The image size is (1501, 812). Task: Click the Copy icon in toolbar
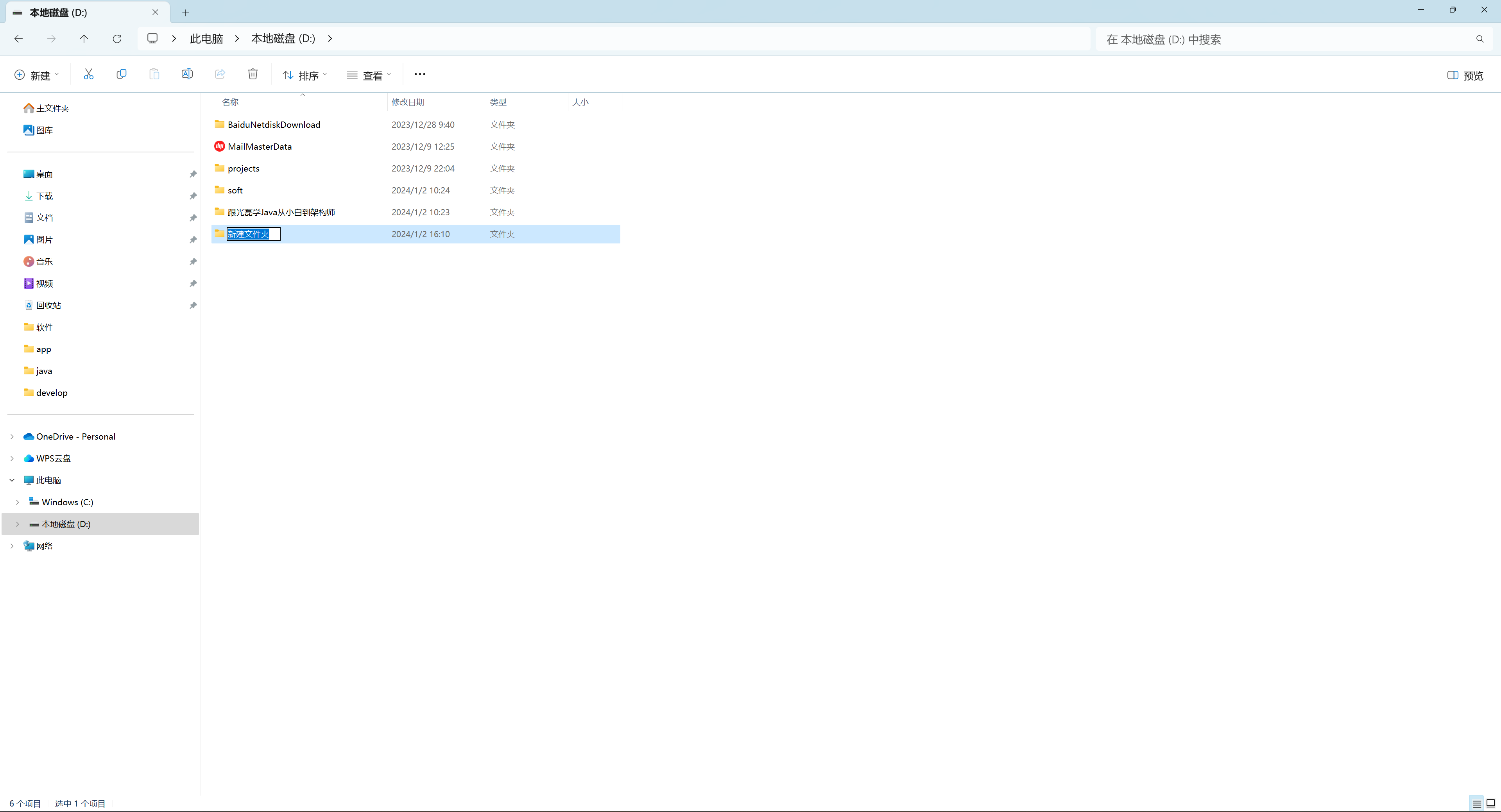click(121, 75)
